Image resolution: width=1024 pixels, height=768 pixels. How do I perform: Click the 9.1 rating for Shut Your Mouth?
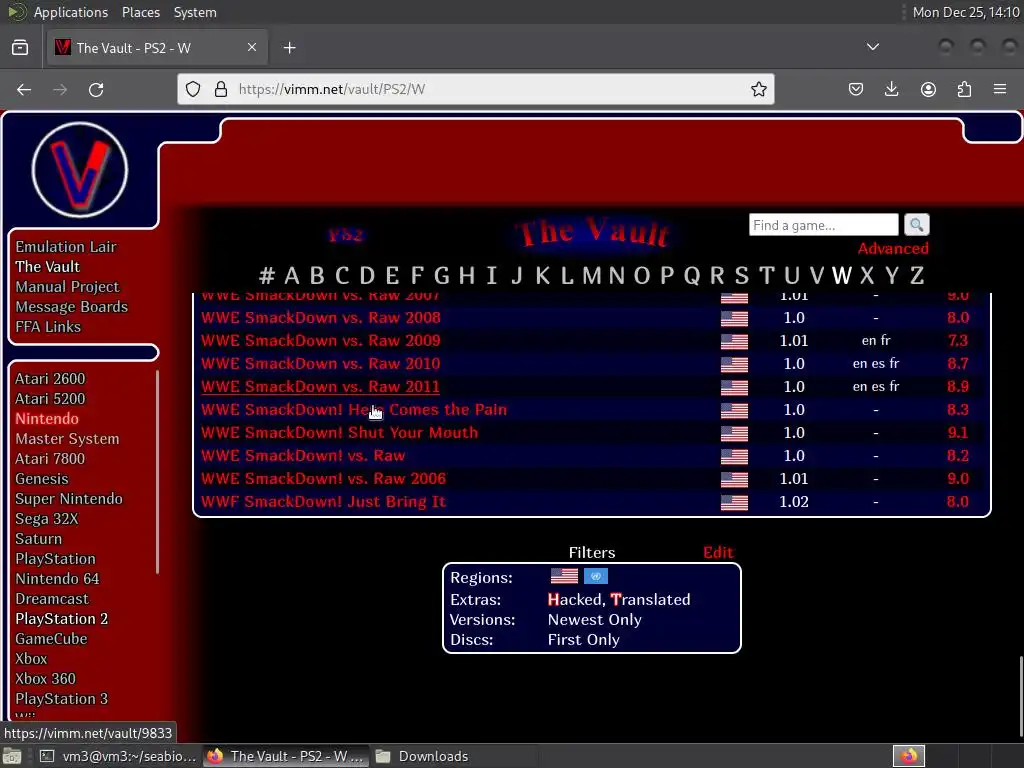[957, 432]
